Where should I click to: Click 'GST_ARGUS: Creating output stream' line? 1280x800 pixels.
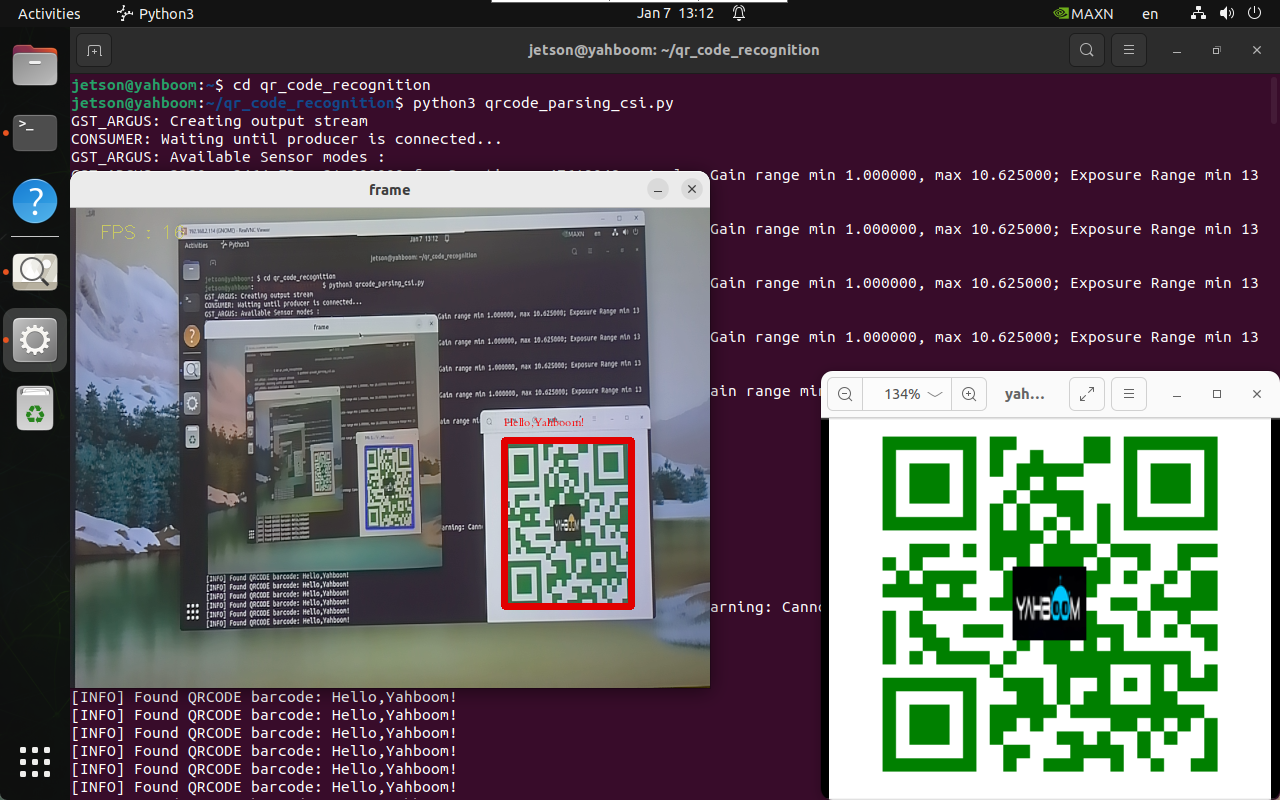coord(219,121)
